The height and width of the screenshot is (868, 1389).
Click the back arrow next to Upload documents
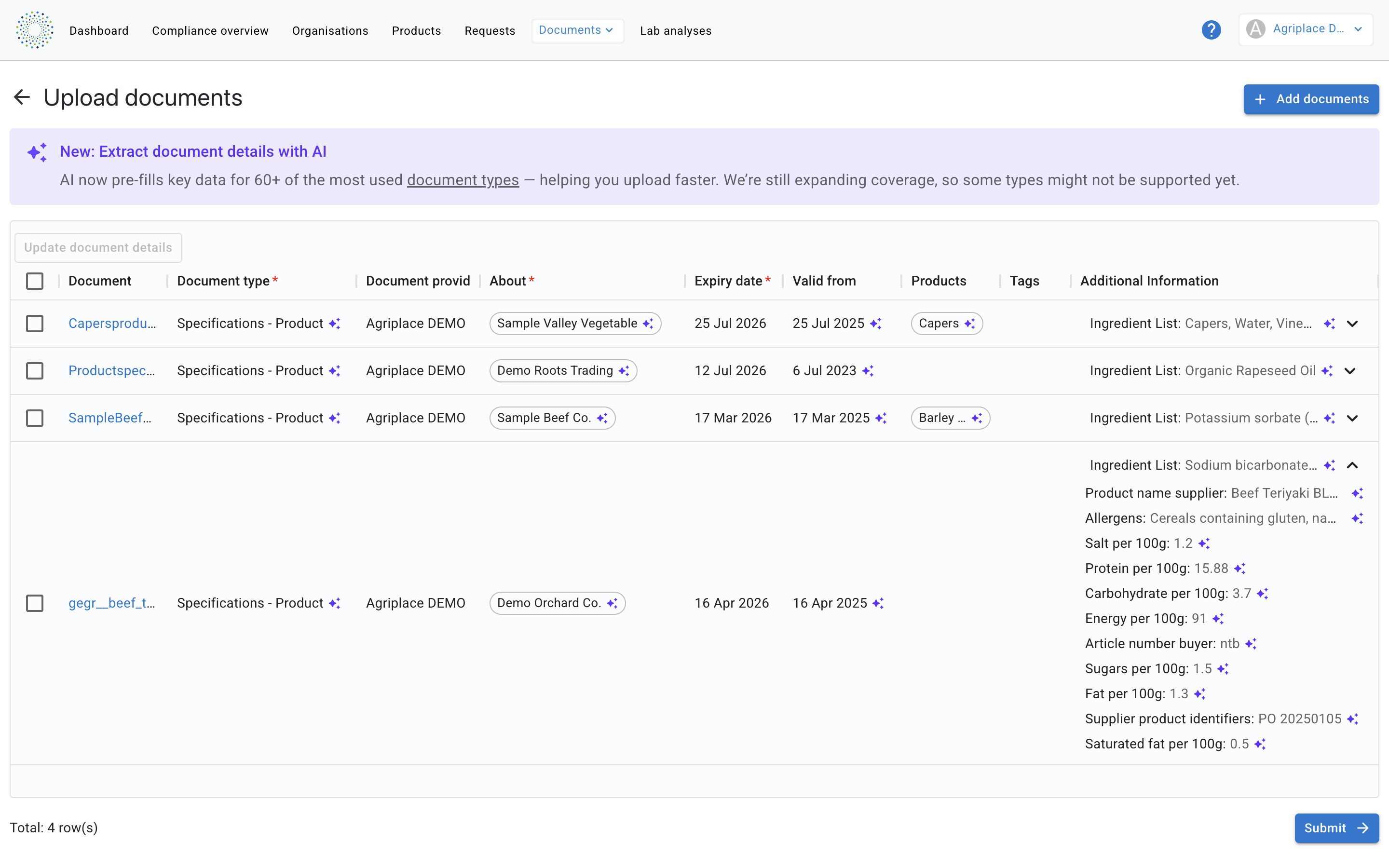tap(22, 97)
